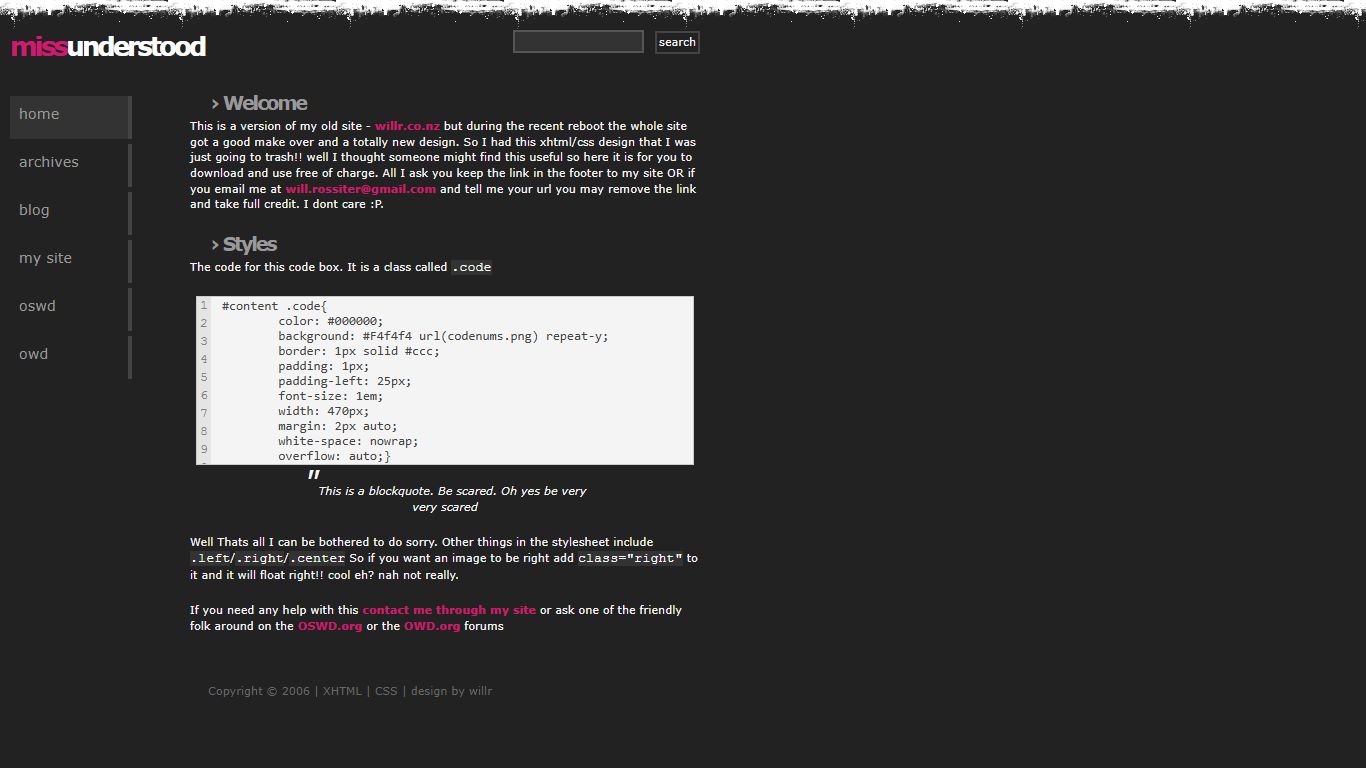The width and height of the screenshot is (1366, 768).
Task: Visit the OWD.org forum link
Action: [x=432, y=626]
